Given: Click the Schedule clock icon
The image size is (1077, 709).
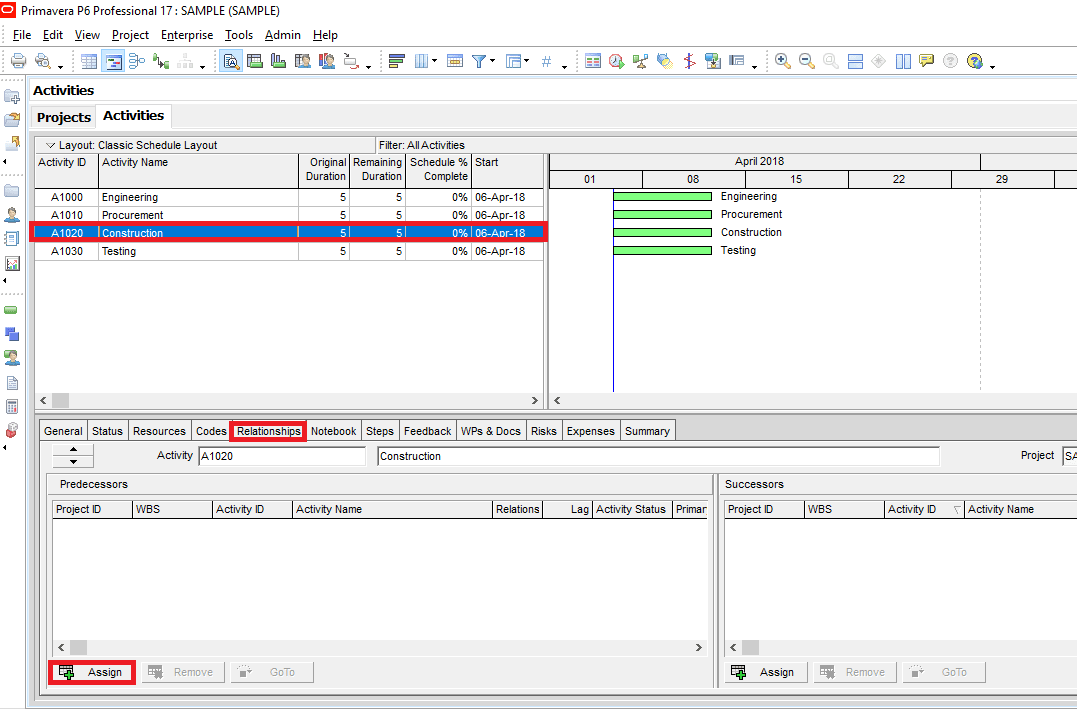Looking at the screenshot, I should coord(616,61).
